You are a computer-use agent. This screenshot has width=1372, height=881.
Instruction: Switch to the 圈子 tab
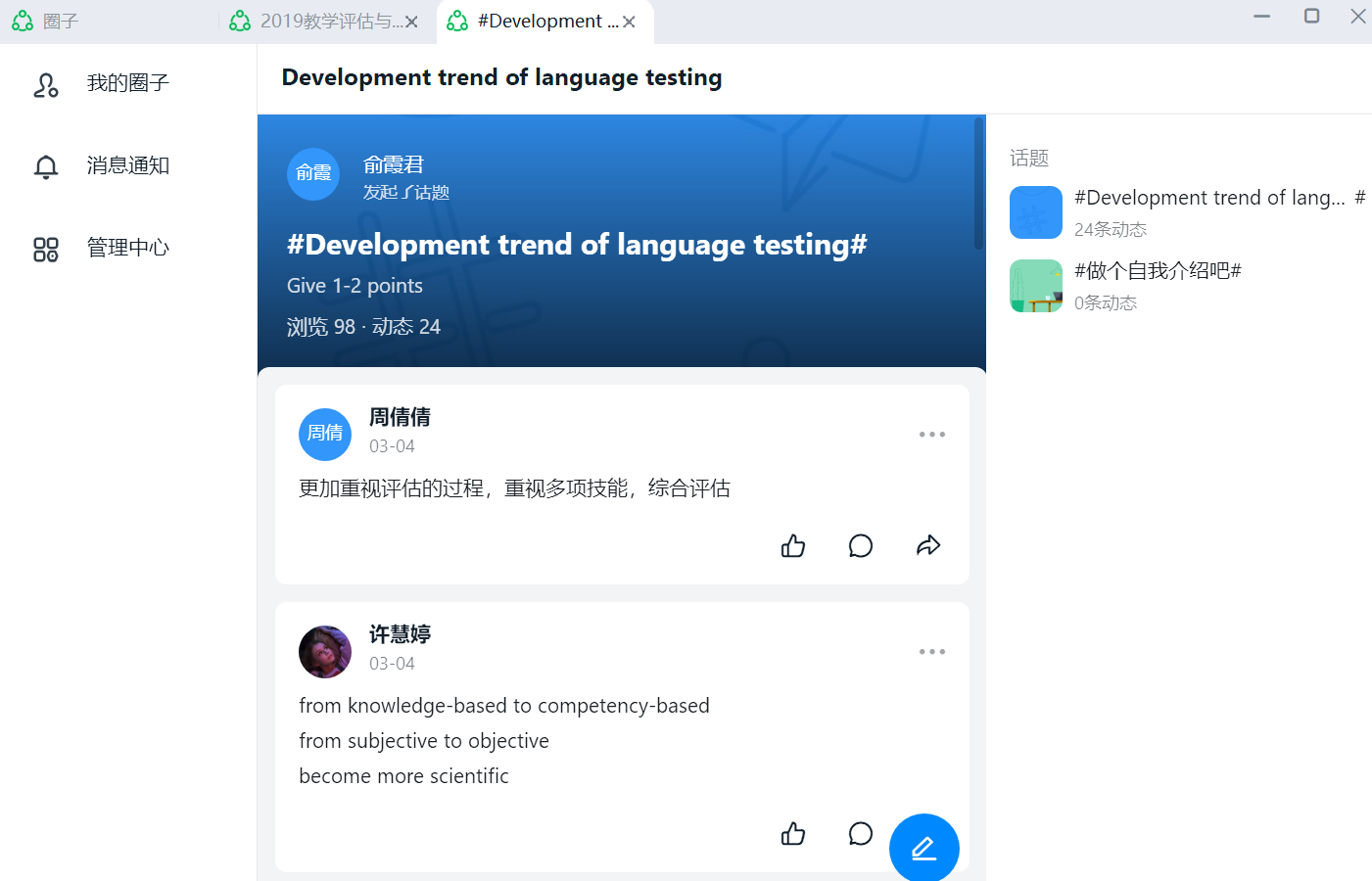61,22
